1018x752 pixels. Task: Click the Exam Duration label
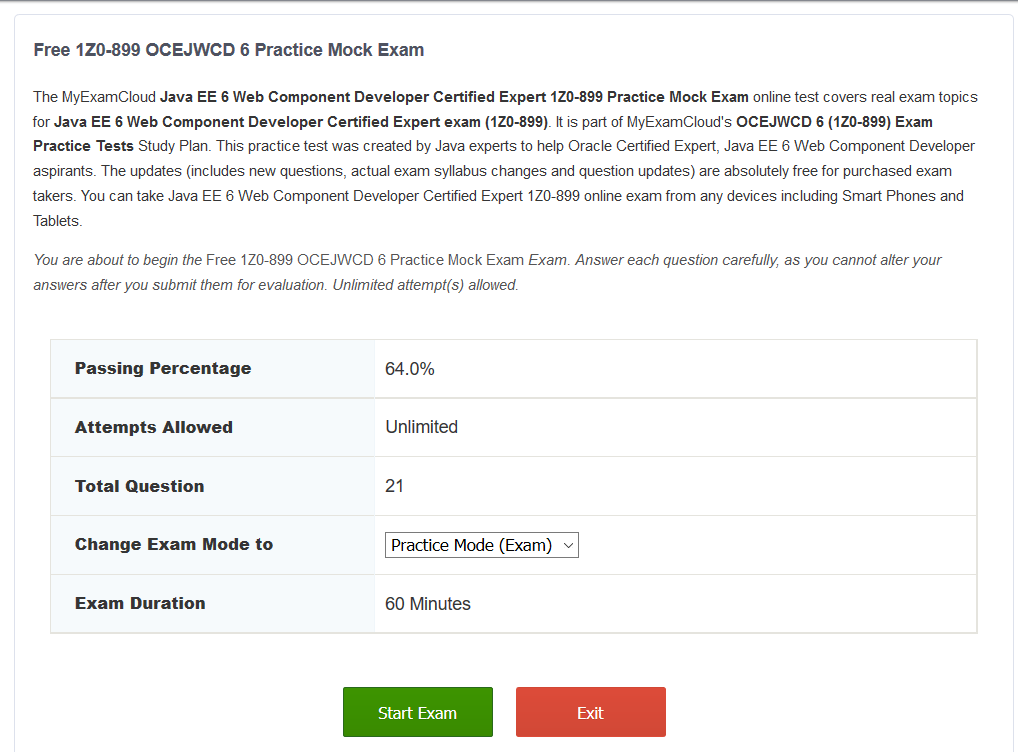[x=140, y=604]
